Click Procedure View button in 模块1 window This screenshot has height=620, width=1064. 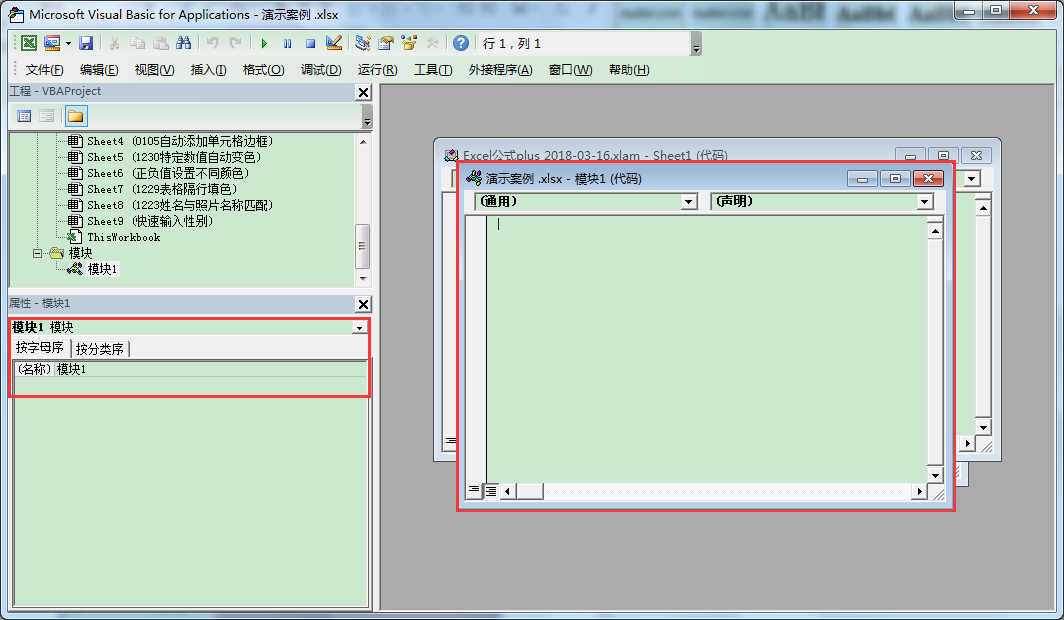474,490
